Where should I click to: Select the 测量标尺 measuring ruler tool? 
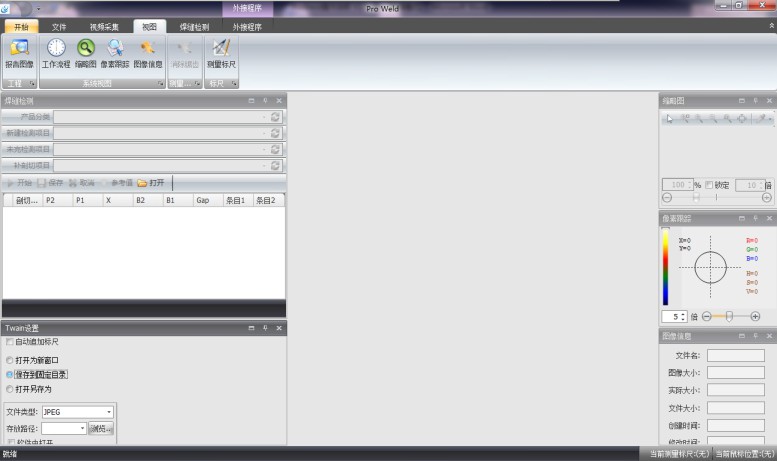click(220, 52)
